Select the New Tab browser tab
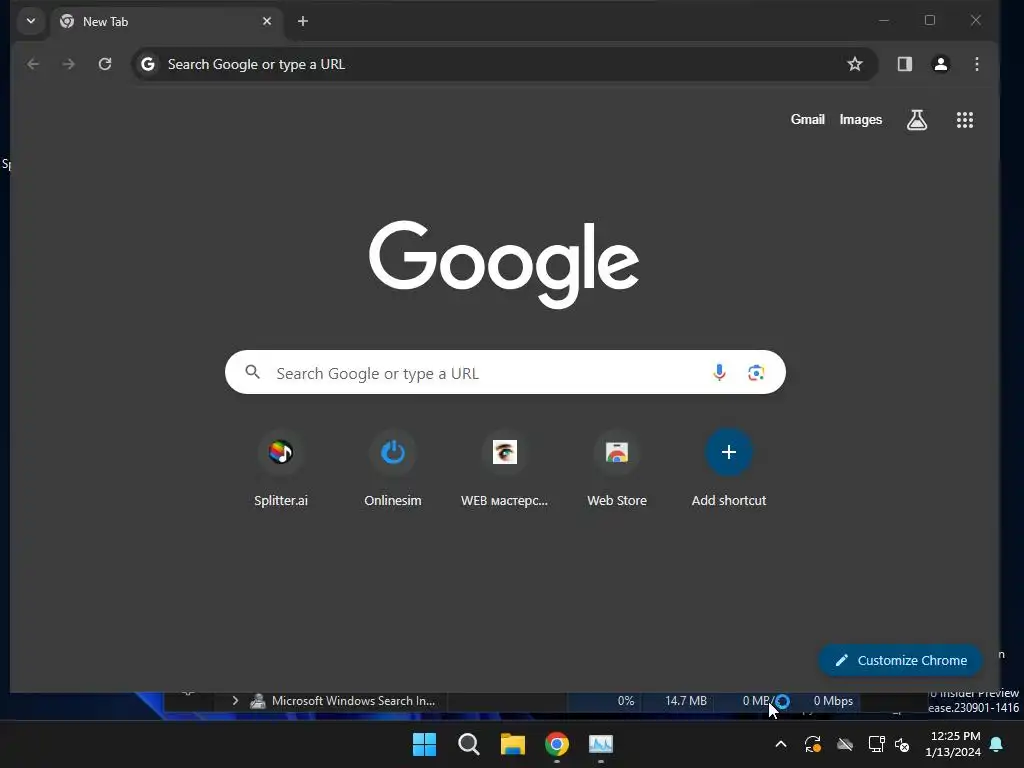Image resolution: width=1024 pixels, height=768 pixels. (167, 22)
